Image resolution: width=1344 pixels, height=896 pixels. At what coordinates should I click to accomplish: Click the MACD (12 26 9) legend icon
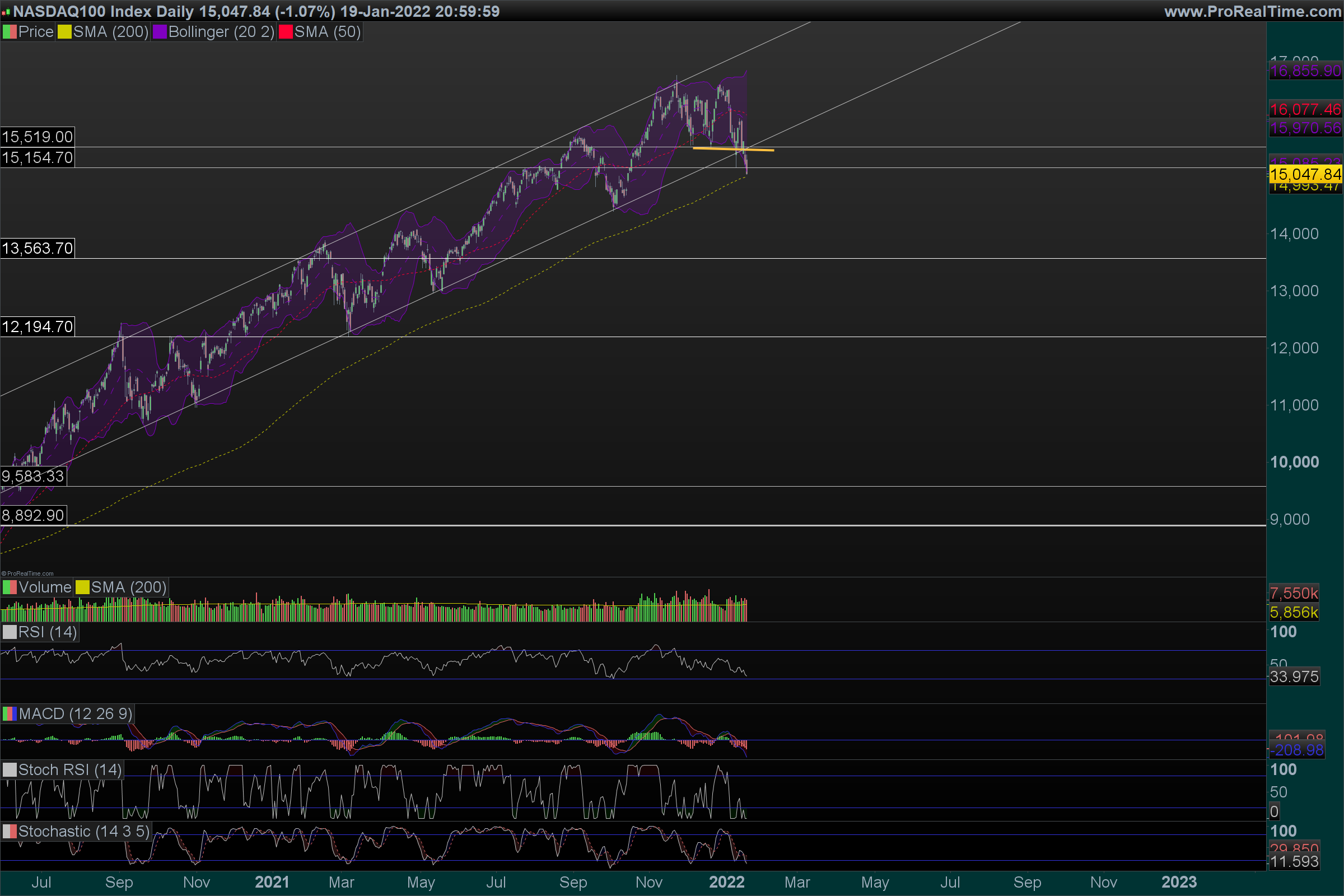9,713
